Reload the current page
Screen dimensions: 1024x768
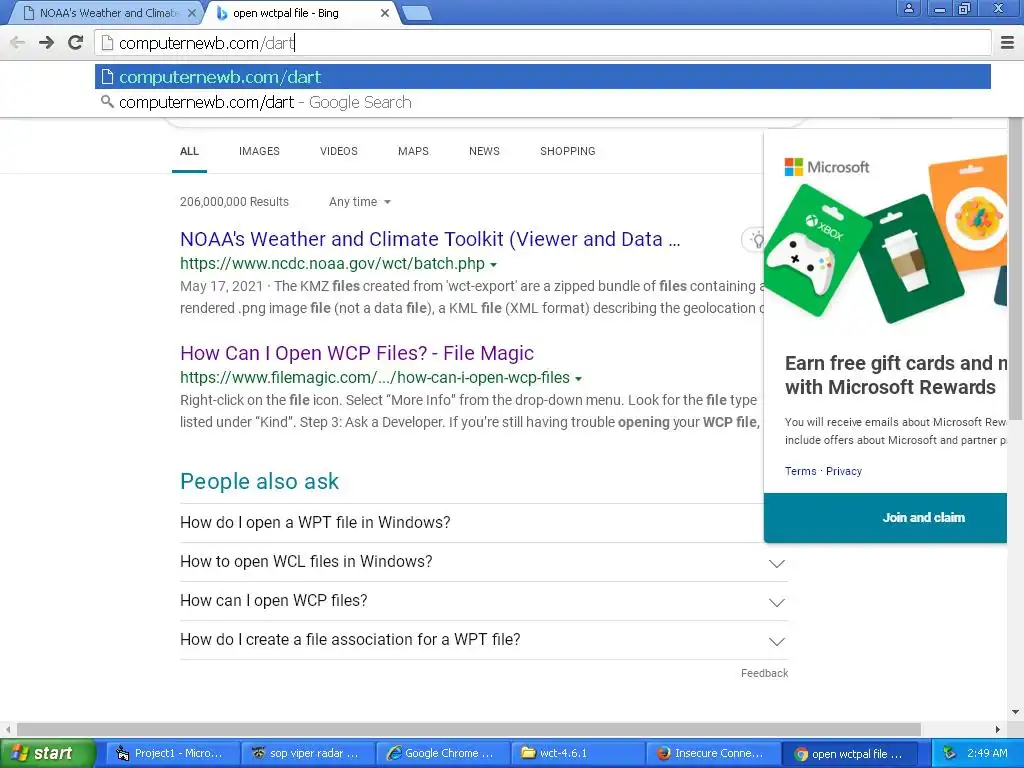pos(76,43)
